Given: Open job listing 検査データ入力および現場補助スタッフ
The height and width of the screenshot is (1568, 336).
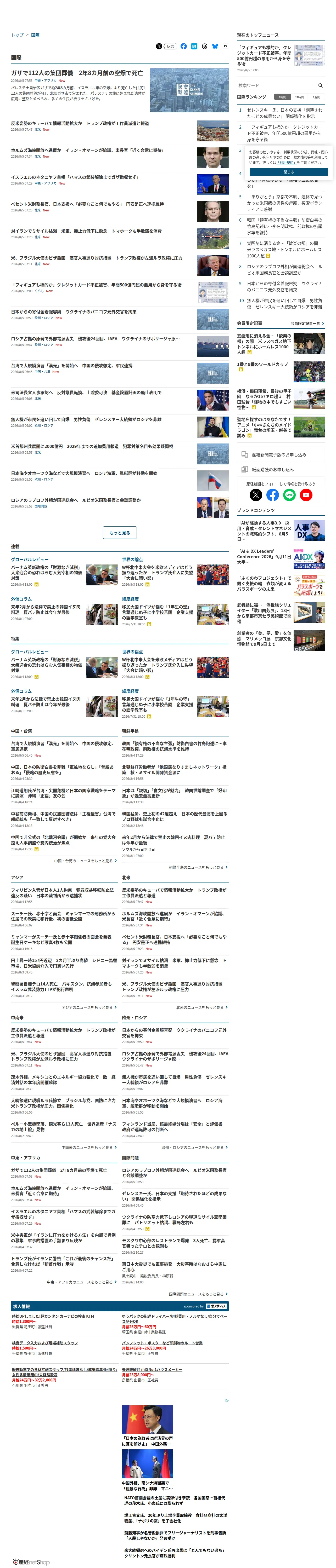Looking at the screenshot, I should click(45, 1343).
